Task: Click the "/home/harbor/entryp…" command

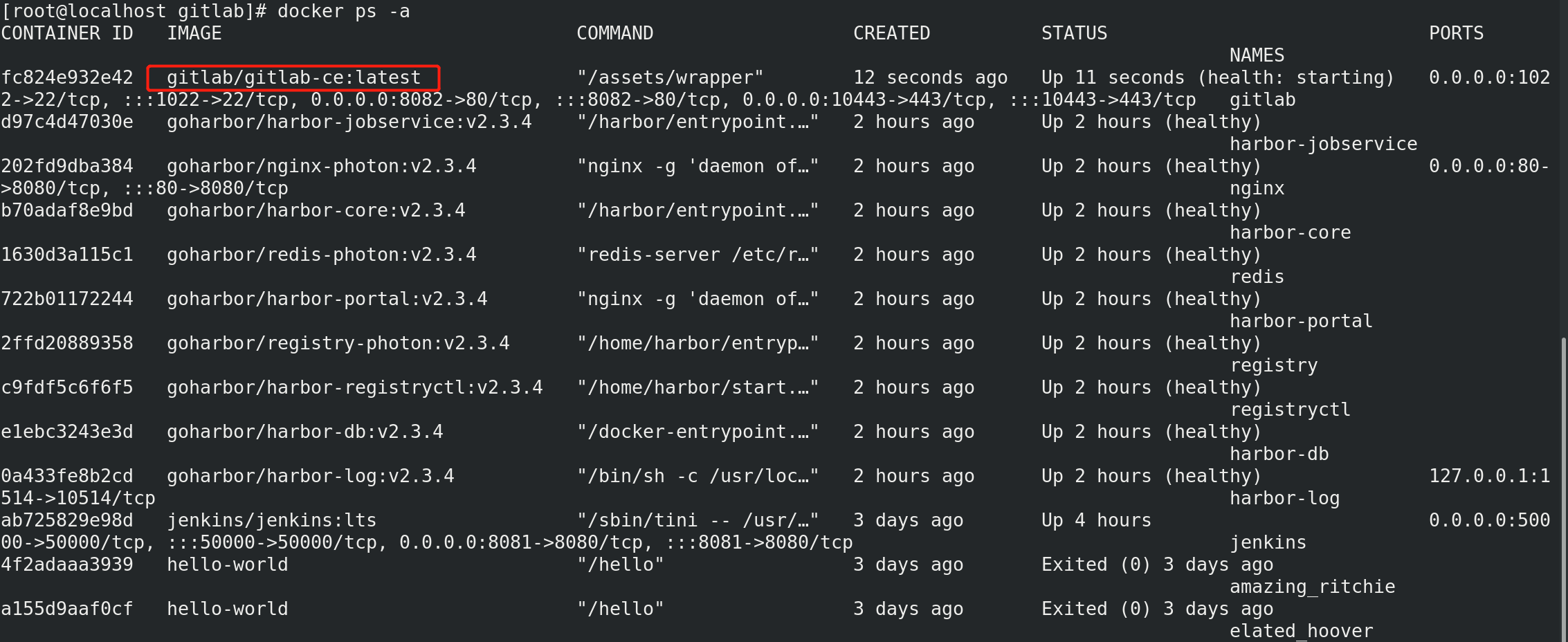Action: click(698, 343)
